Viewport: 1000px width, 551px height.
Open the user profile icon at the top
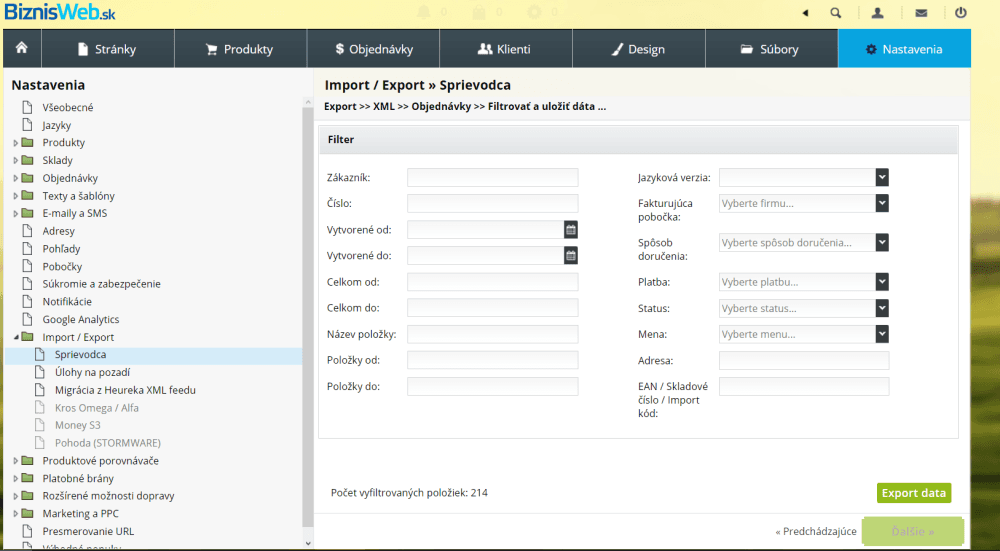(878, 12)
